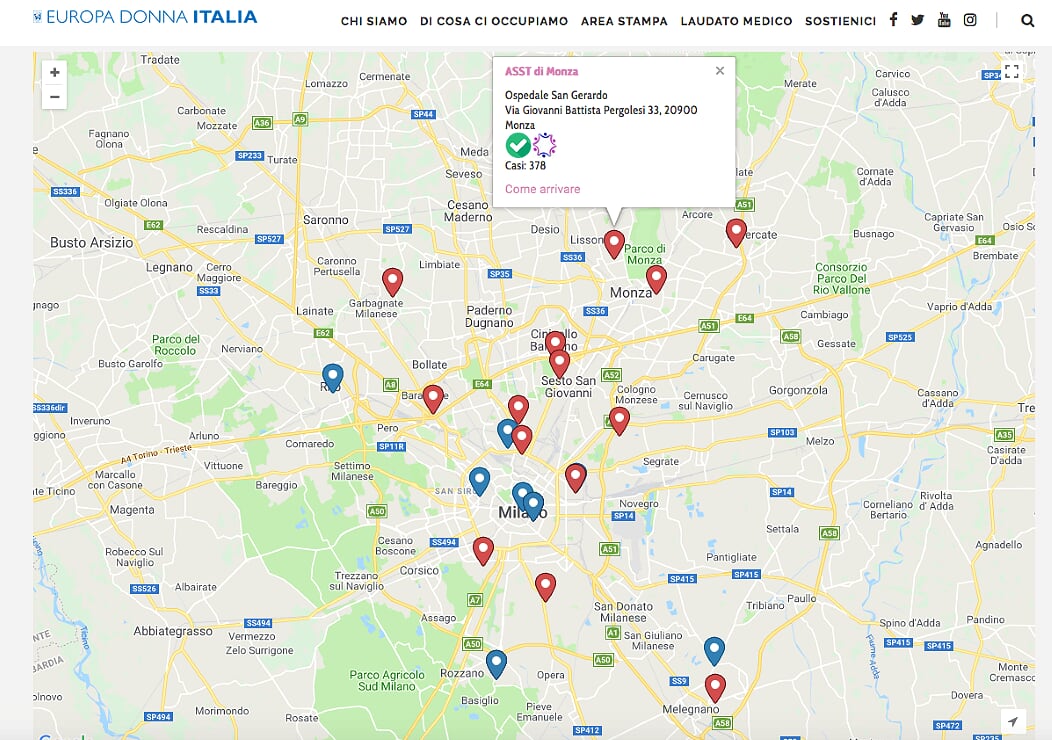1052x740 pixels.
Task: Click green checkmark badge in popup
Action: pos(518,146)
